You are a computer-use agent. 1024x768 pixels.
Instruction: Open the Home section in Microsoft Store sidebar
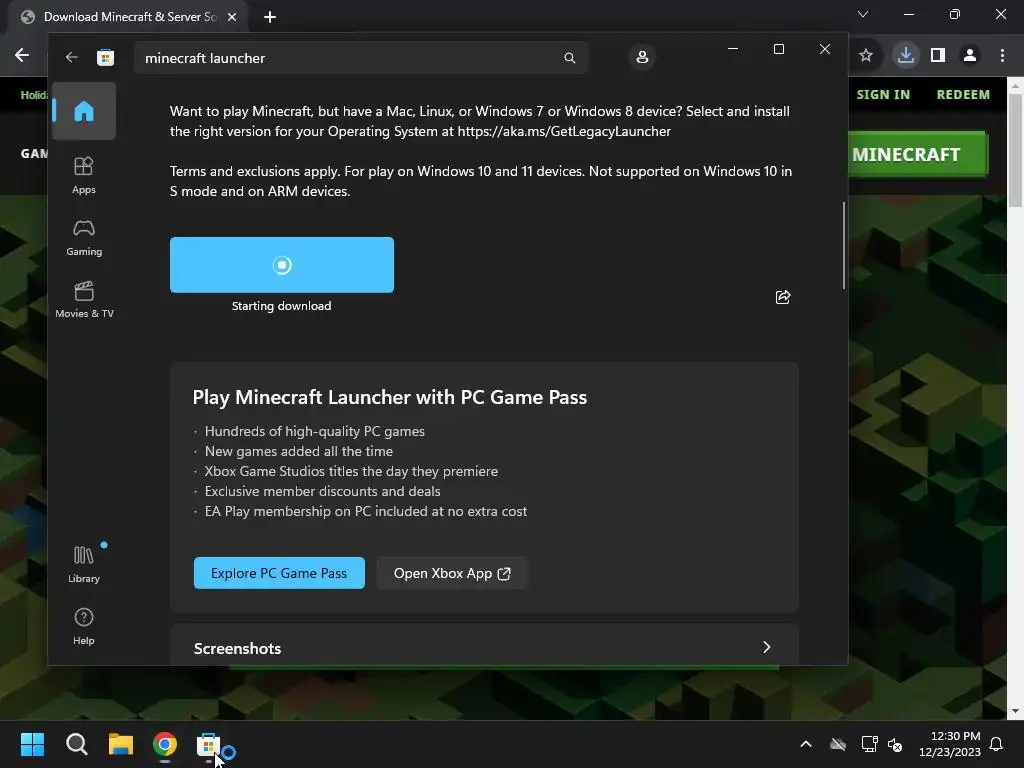coord(84,111)
